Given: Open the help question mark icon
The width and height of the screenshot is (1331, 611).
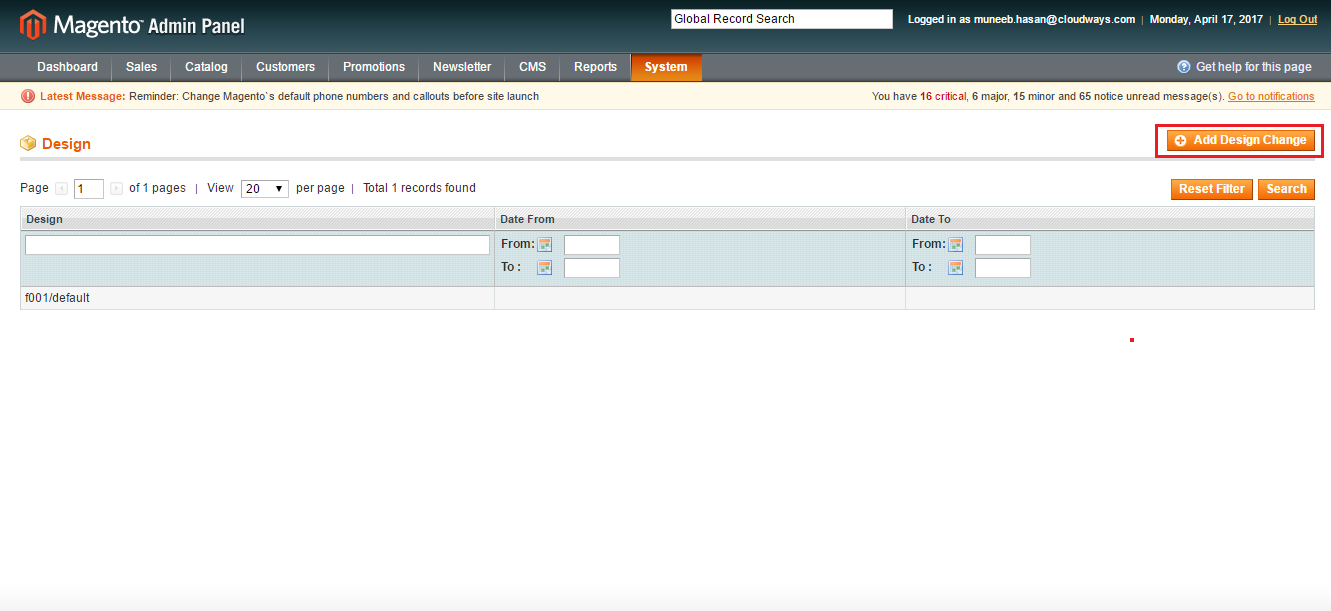Looking at the screenshot, I should (x=1184, y=67).
